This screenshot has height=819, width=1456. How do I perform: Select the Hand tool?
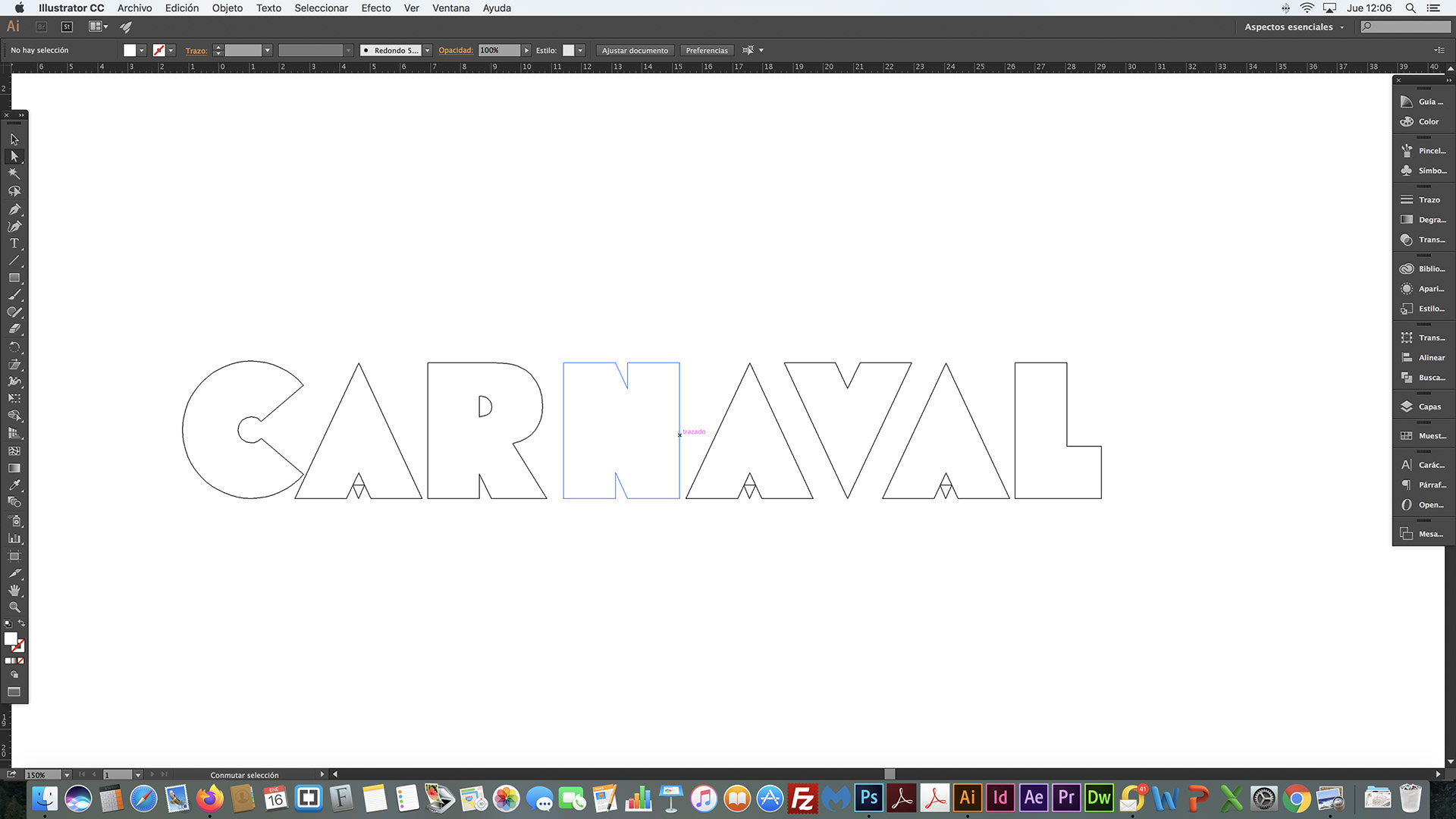click(14, 590)
